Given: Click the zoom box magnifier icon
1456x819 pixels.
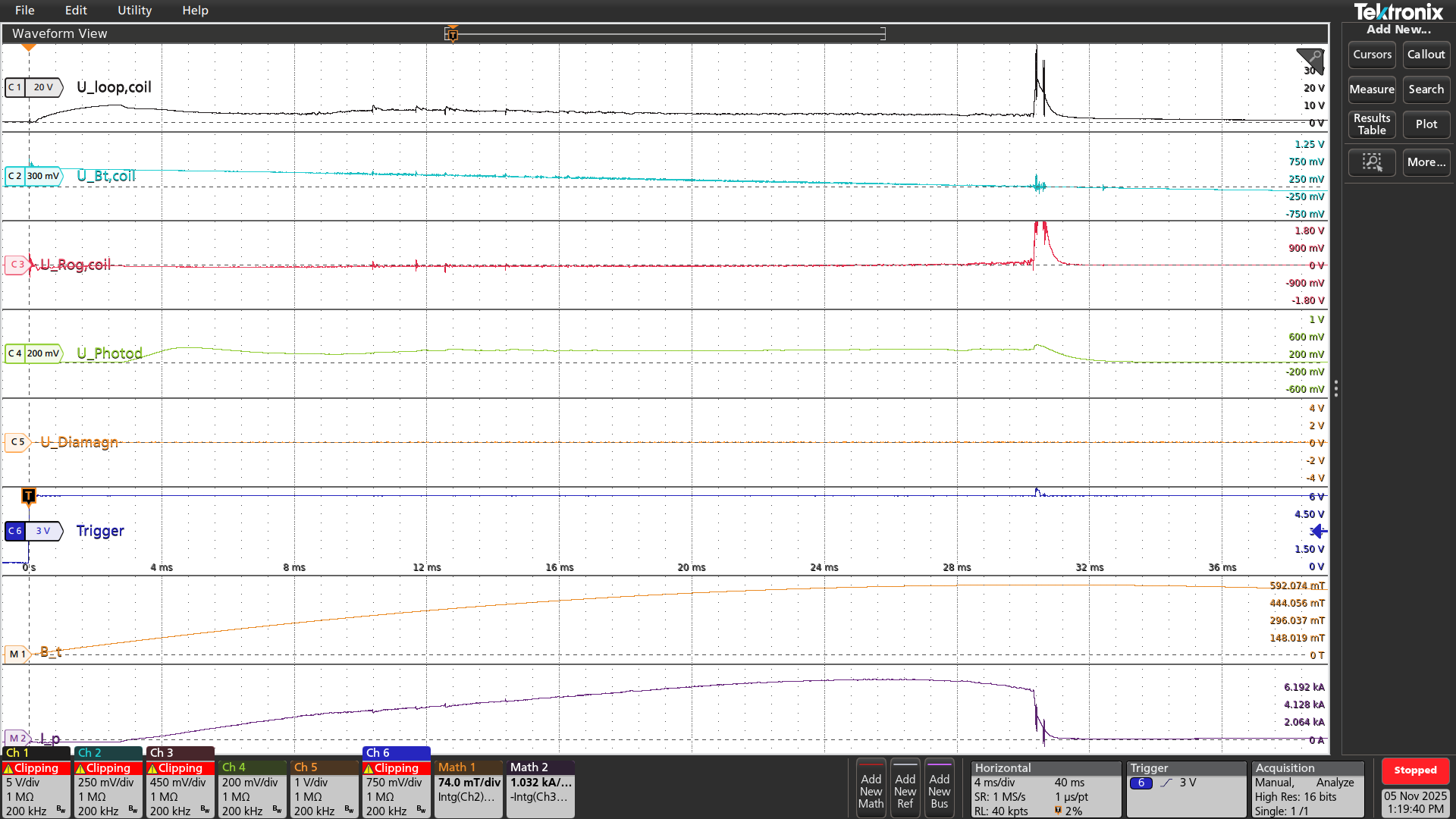Looking at the screenshot, I should tap(1371, 162).
